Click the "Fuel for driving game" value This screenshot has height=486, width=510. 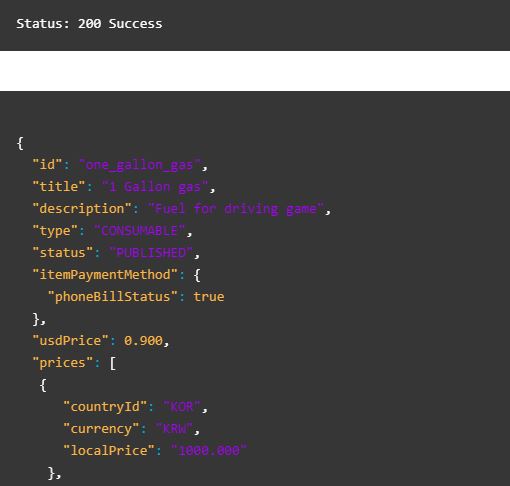click(x=236, y=209)
